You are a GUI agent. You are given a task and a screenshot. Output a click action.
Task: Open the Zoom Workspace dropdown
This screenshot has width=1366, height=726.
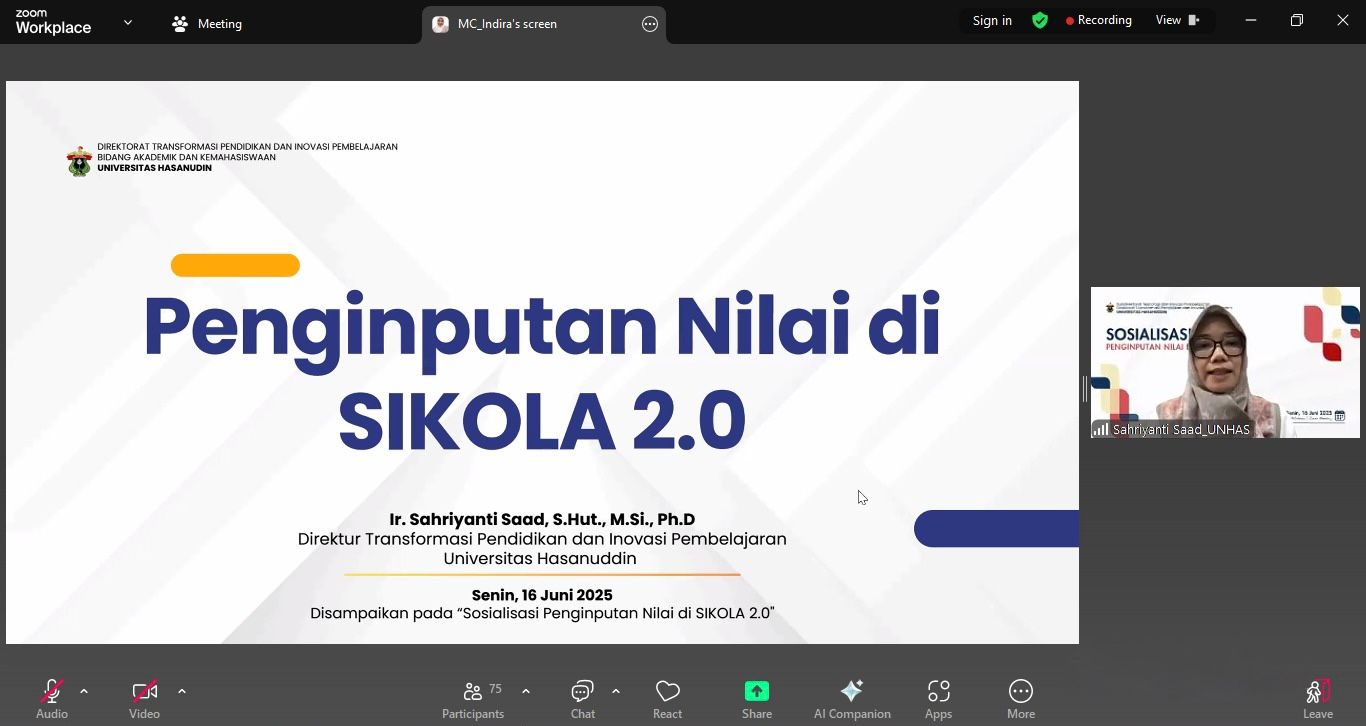(127, 20)
